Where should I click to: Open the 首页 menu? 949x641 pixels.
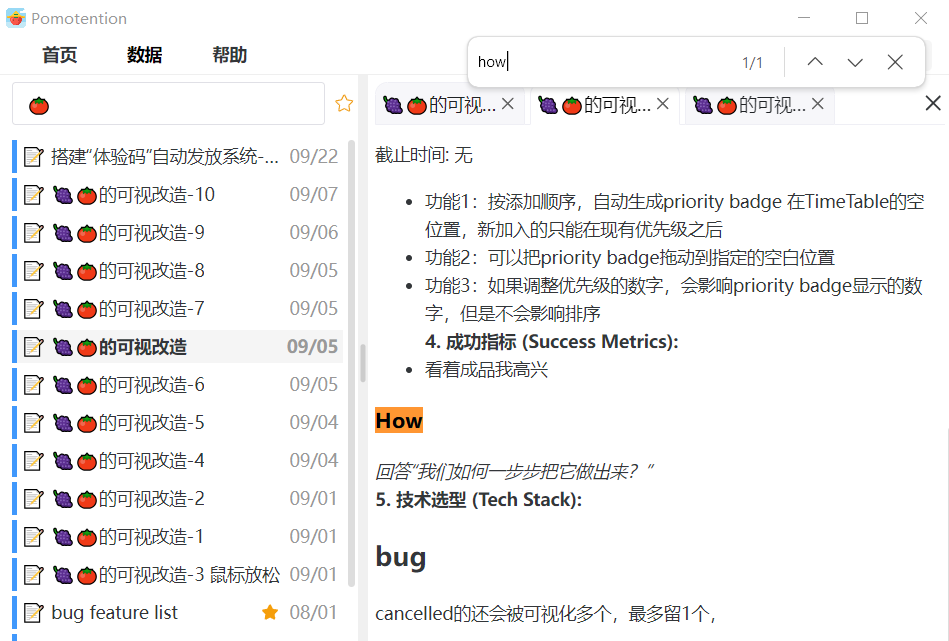[x=59, y=55]
